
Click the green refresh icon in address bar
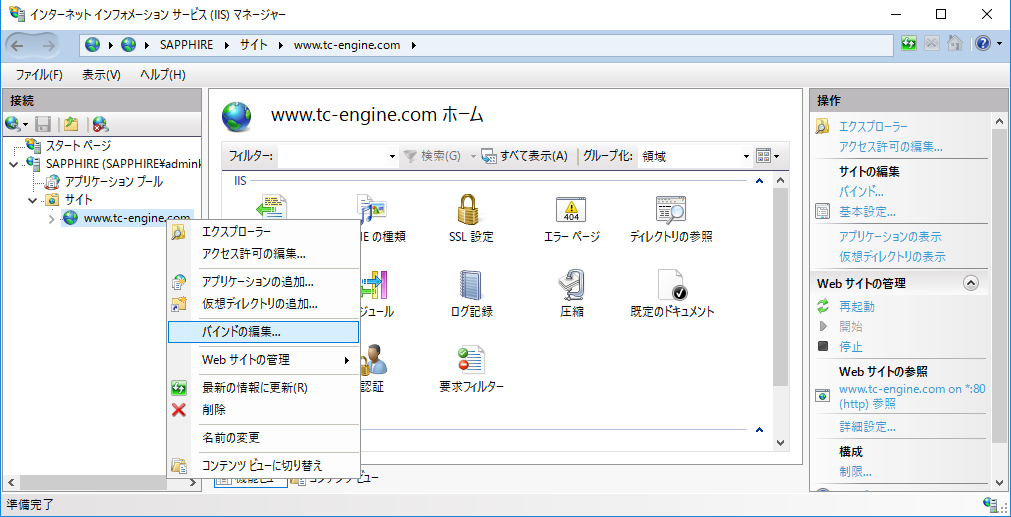coord(909,44)
